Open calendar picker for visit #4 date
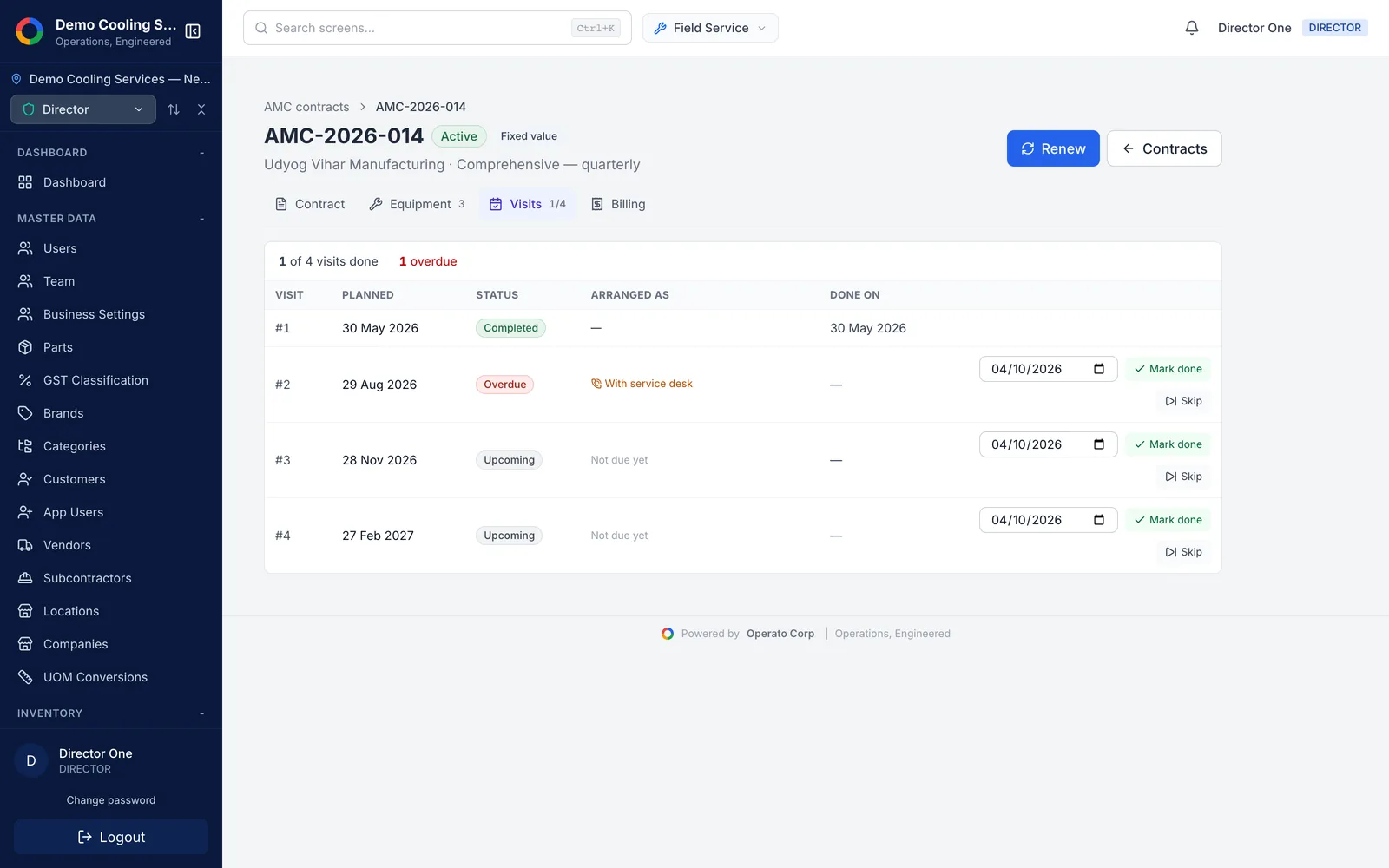Viewport: 1389px width, 868px height. coord(1099,520)
